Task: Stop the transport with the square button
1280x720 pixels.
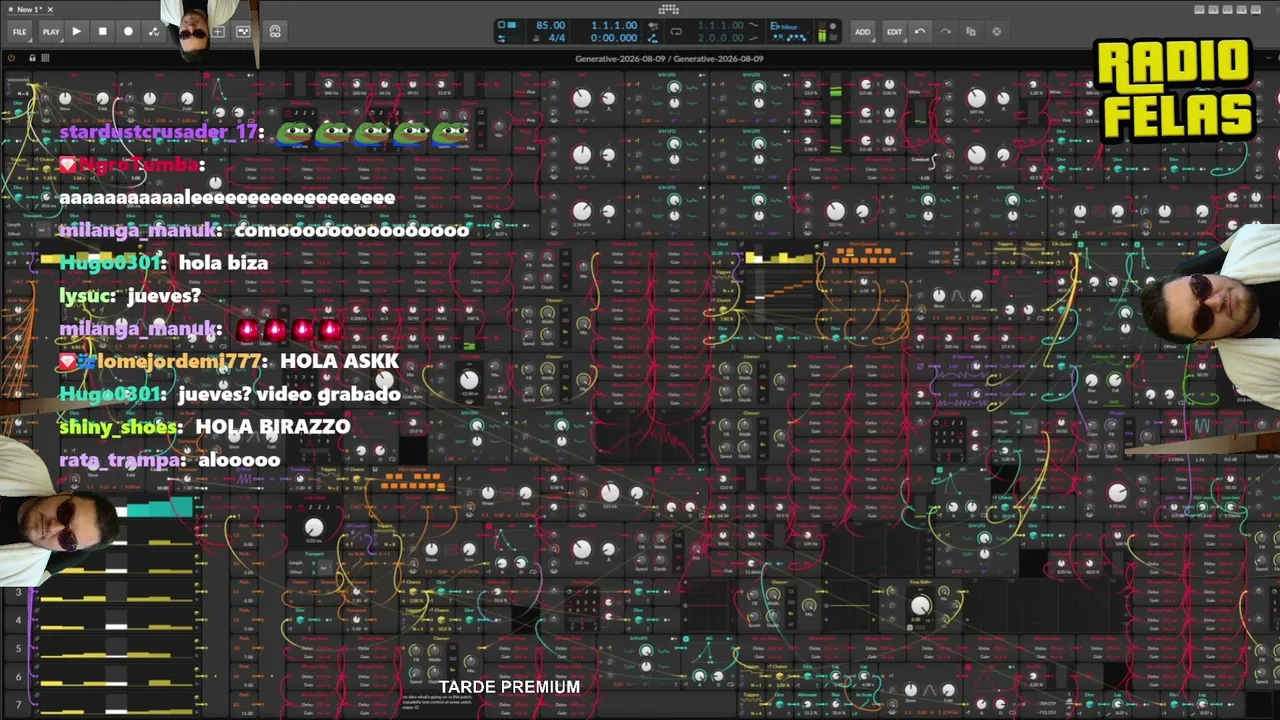Action: (102, 31)
